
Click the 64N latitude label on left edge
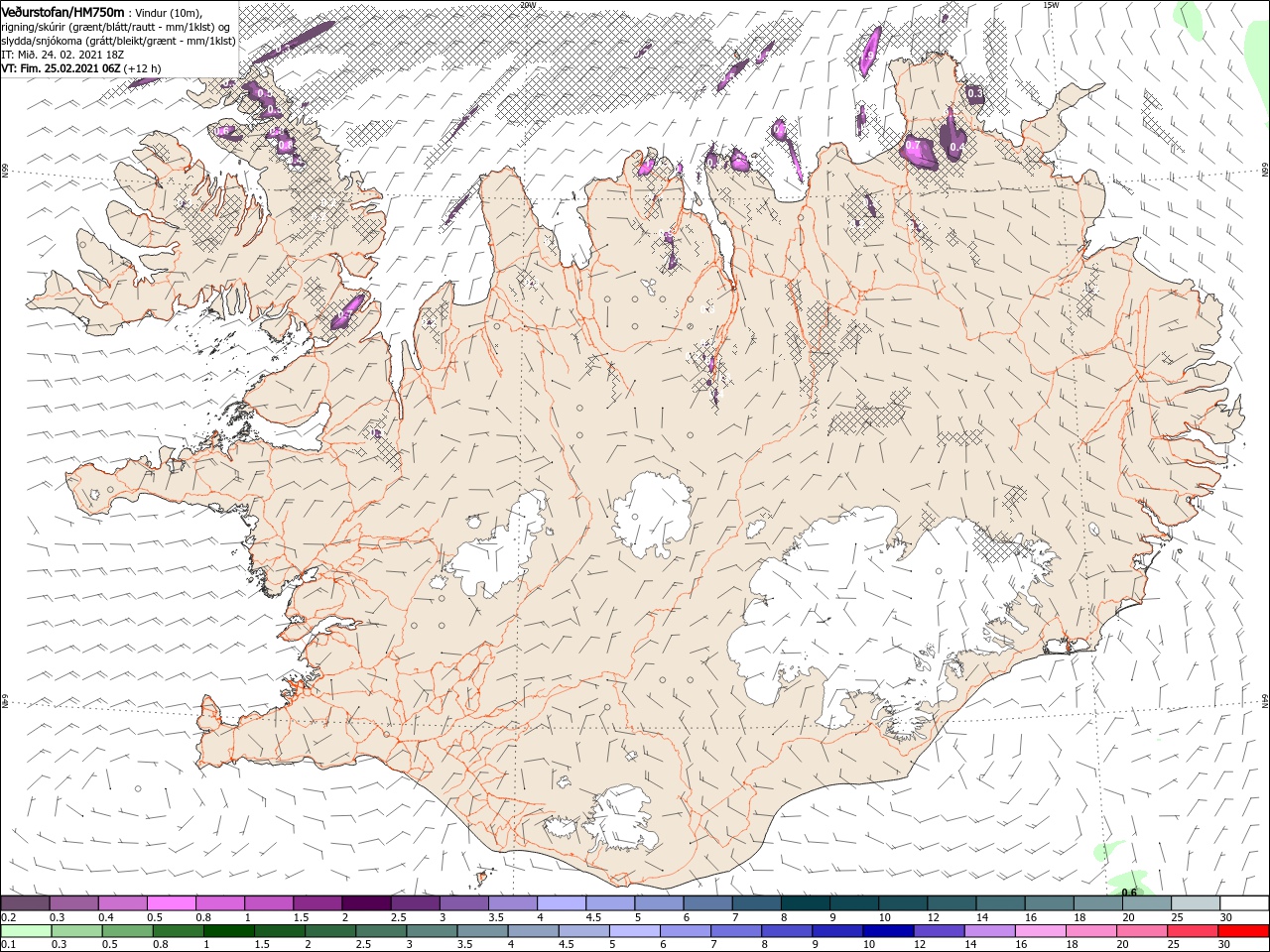pos(5,701)
